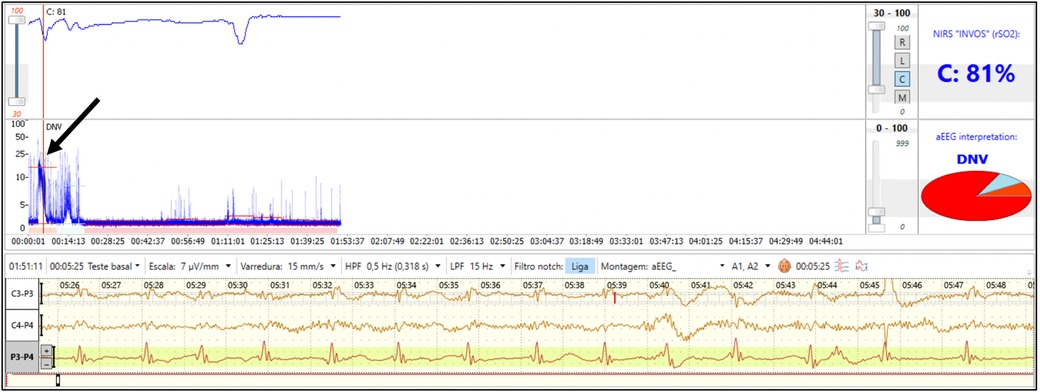The height and width of the screenshot is (392, 1040).
Task: Toggle the R channel NIRS button
Action: 903,42
